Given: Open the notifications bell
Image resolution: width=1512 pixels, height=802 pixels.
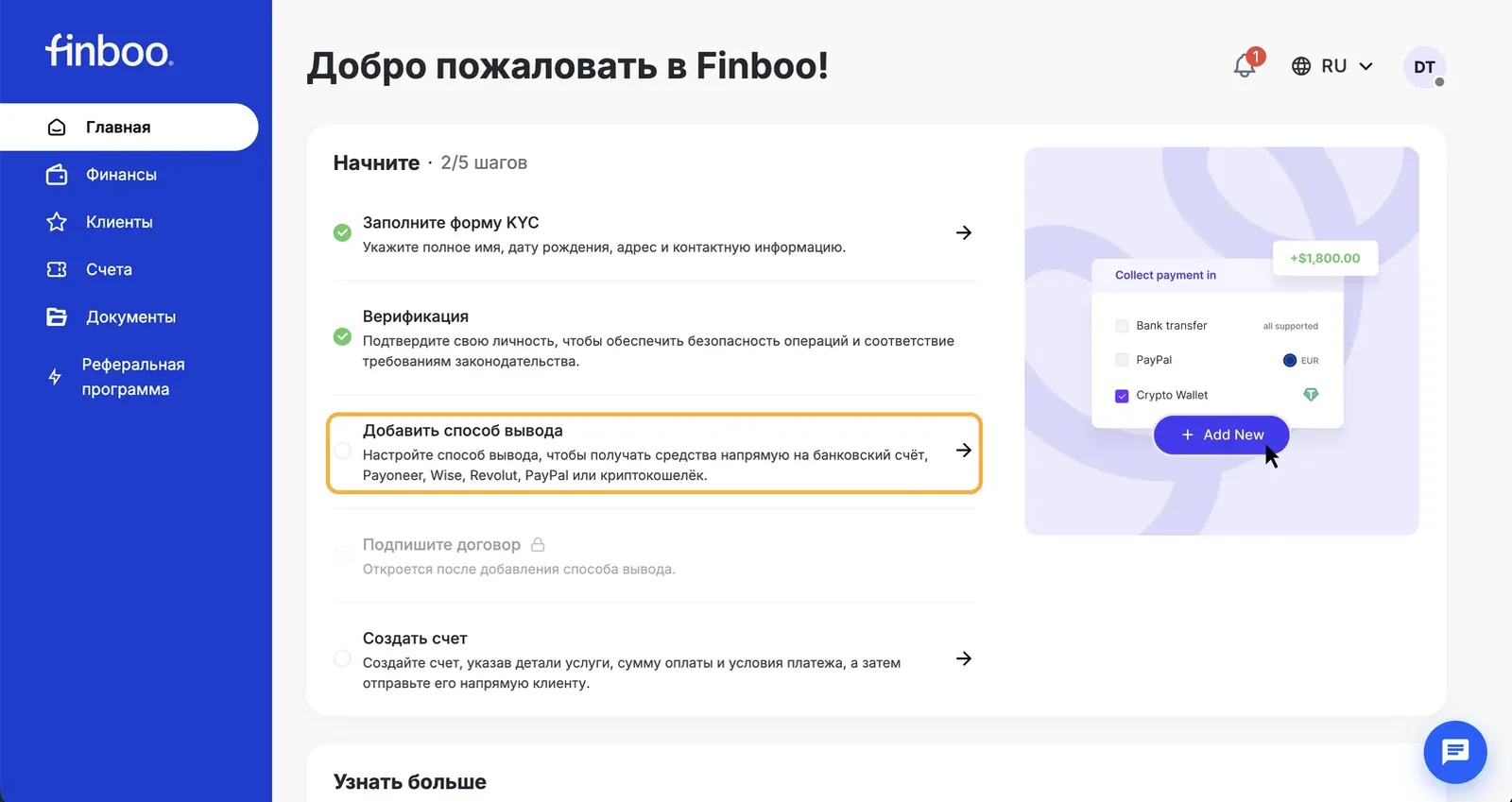Looking at the screenshot, I should click(x=1245, y=66).
